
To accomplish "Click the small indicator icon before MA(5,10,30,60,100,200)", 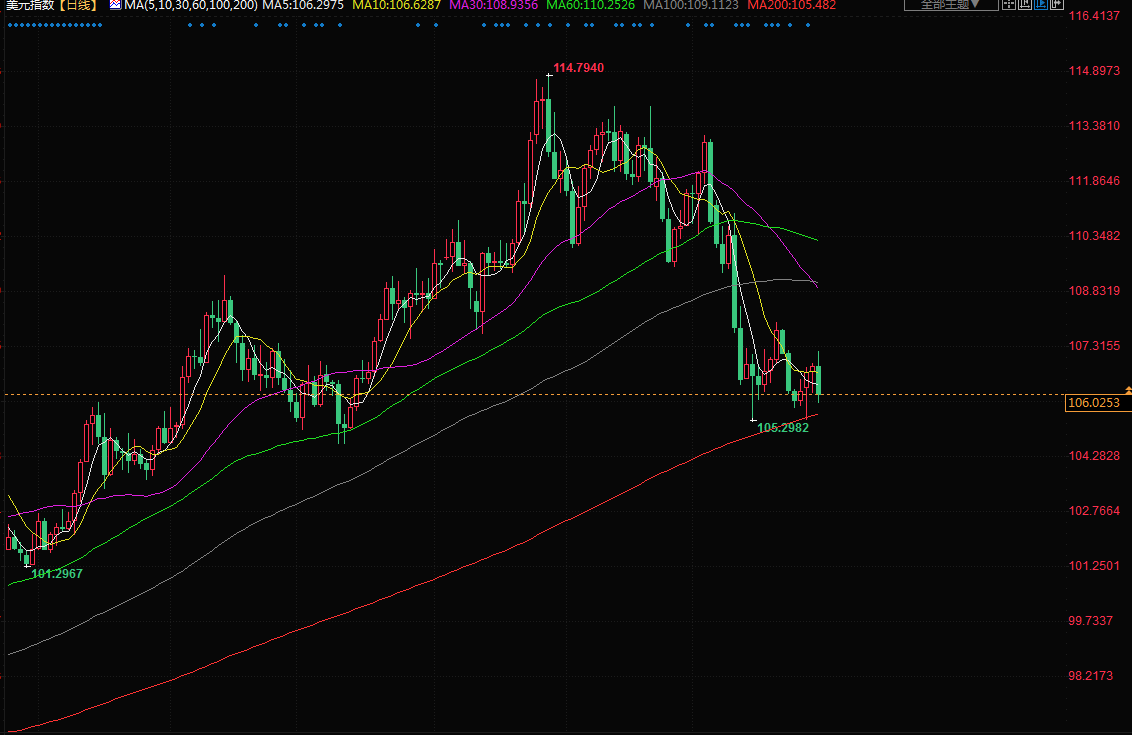I will coord(114,5).
